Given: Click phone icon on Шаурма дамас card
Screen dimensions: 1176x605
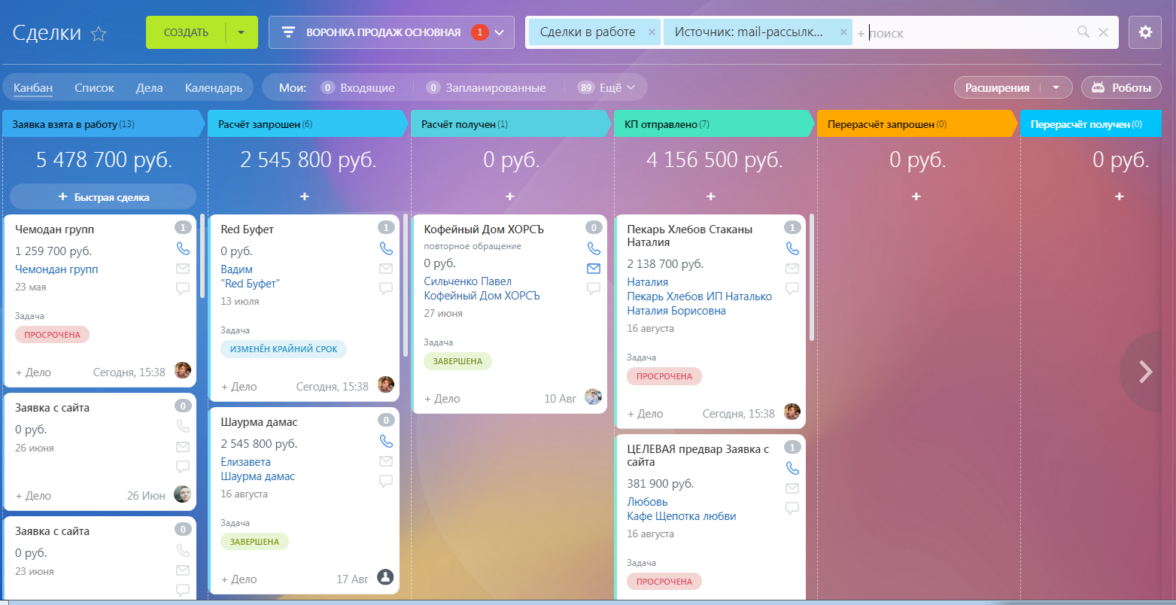Looking at the screenshot, I should point(386,441).
